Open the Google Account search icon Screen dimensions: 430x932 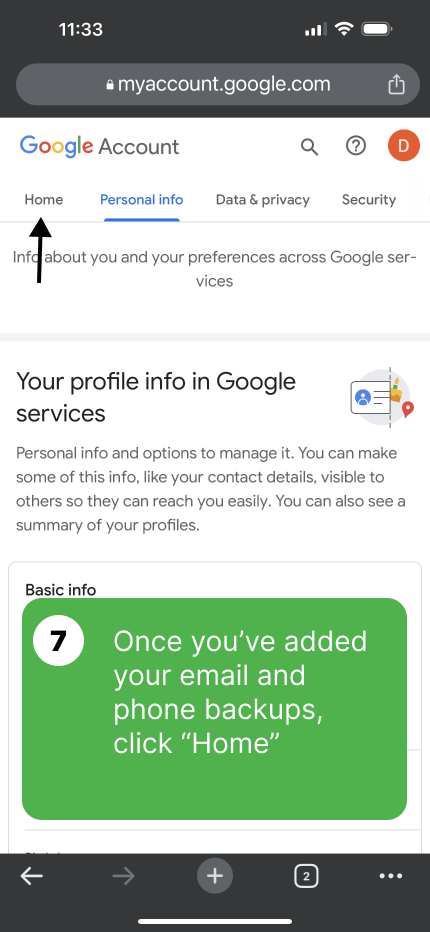click(x=309, y=146)
